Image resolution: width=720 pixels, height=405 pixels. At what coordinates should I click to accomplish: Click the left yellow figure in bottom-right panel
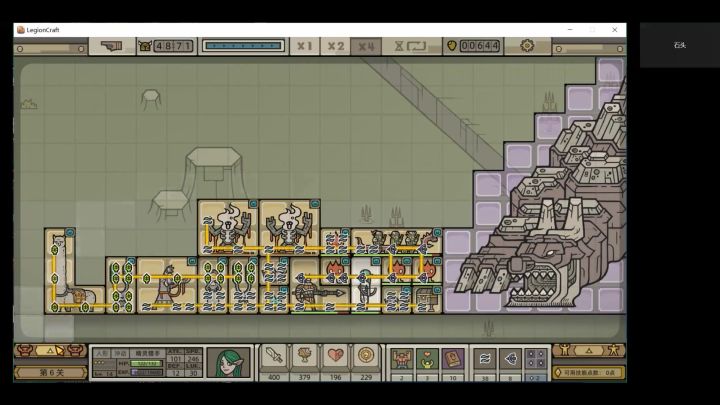tap(565, 350)
